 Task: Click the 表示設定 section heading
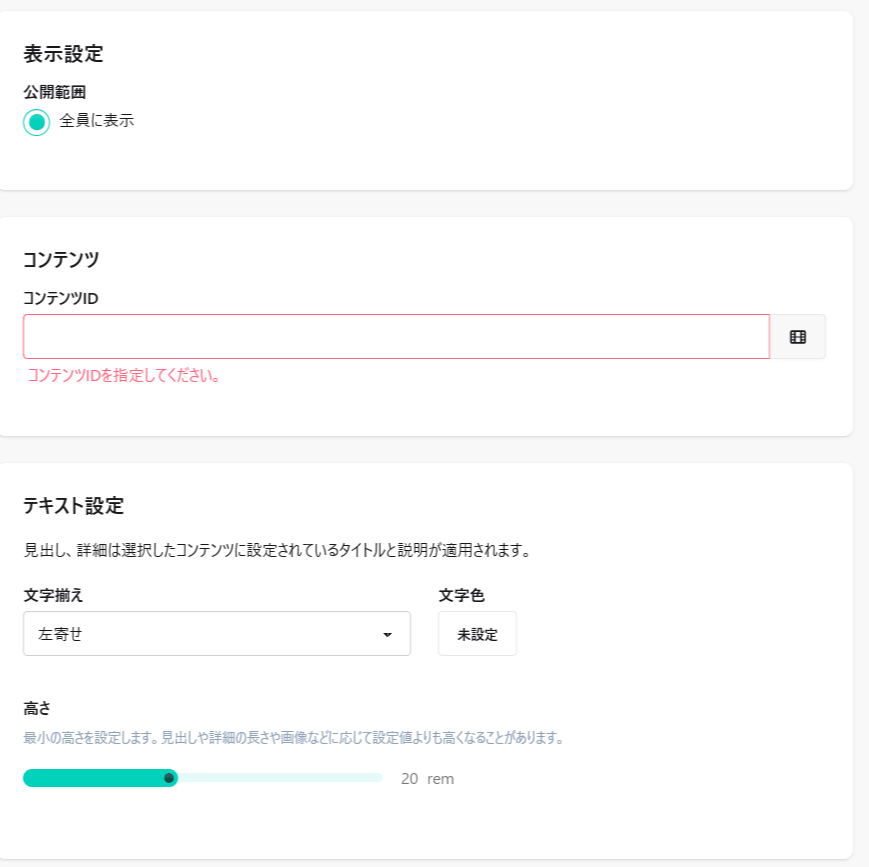point(63,53)
